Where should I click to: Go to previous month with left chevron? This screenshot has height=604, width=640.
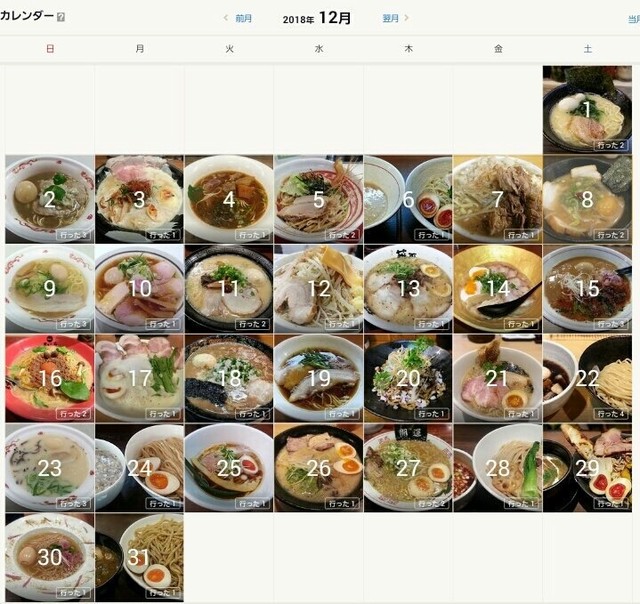click(226, 18)
